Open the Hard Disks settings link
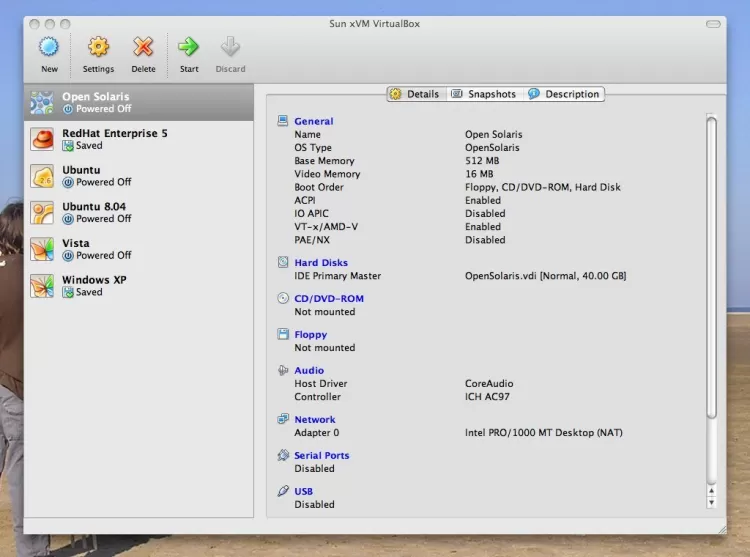 tap(321, 263)
